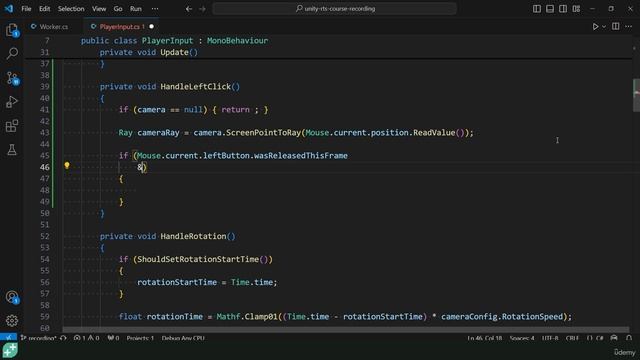Viewport: 640px width, 360px height.
Task: Click the vertical scrollbar thumb
Action: (x=636, y=95)
